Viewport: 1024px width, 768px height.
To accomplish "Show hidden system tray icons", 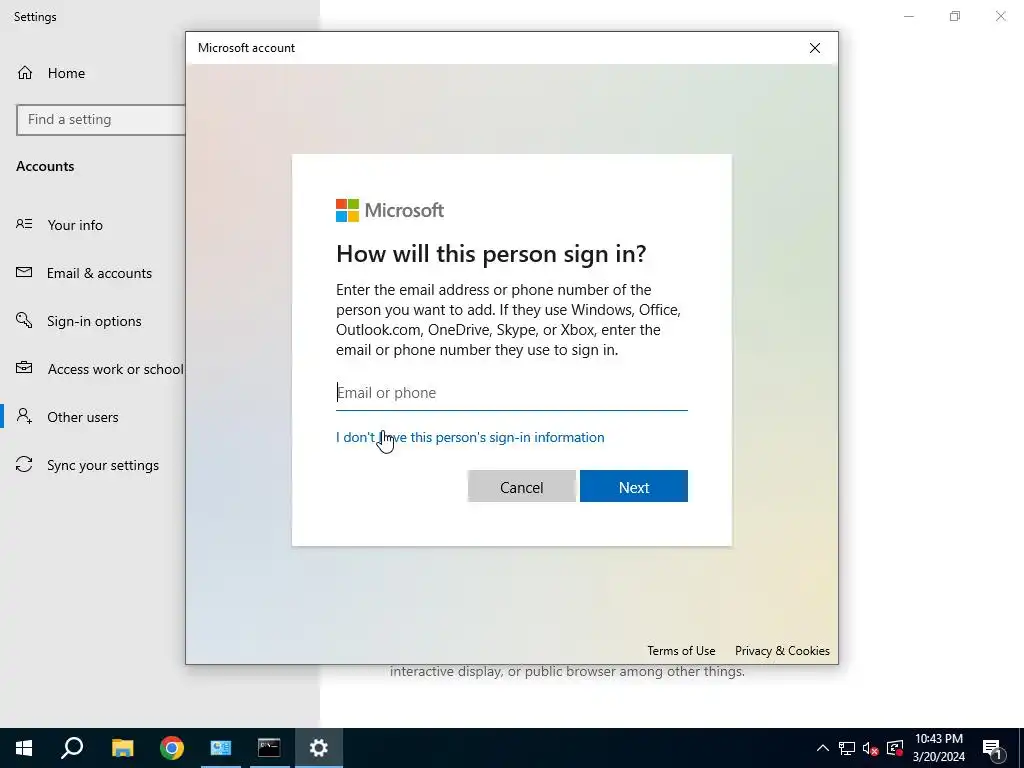I will click(823, 748).
